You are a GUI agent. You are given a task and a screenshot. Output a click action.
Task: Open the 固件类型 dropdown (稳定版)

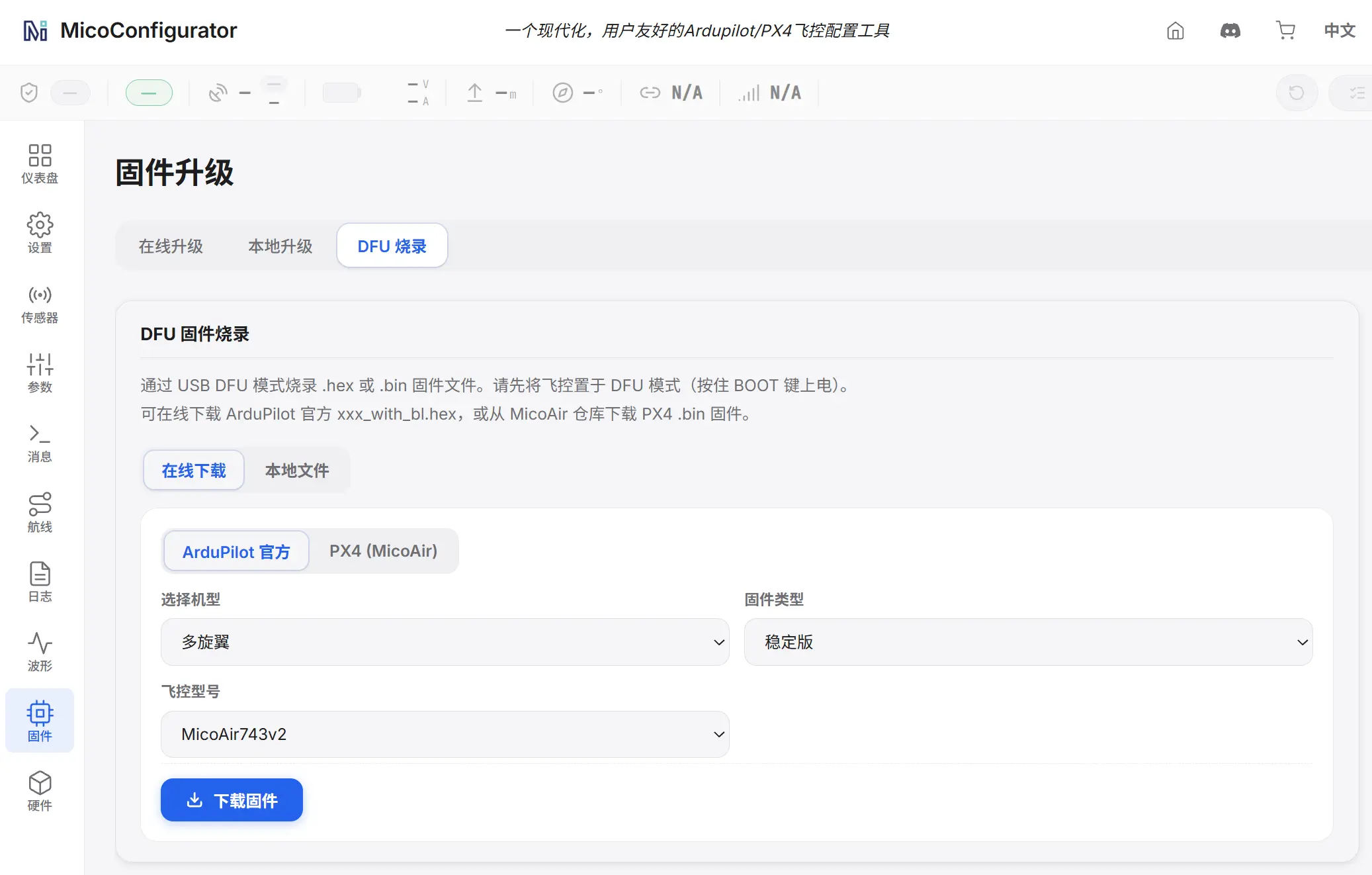coord(1029,642)
